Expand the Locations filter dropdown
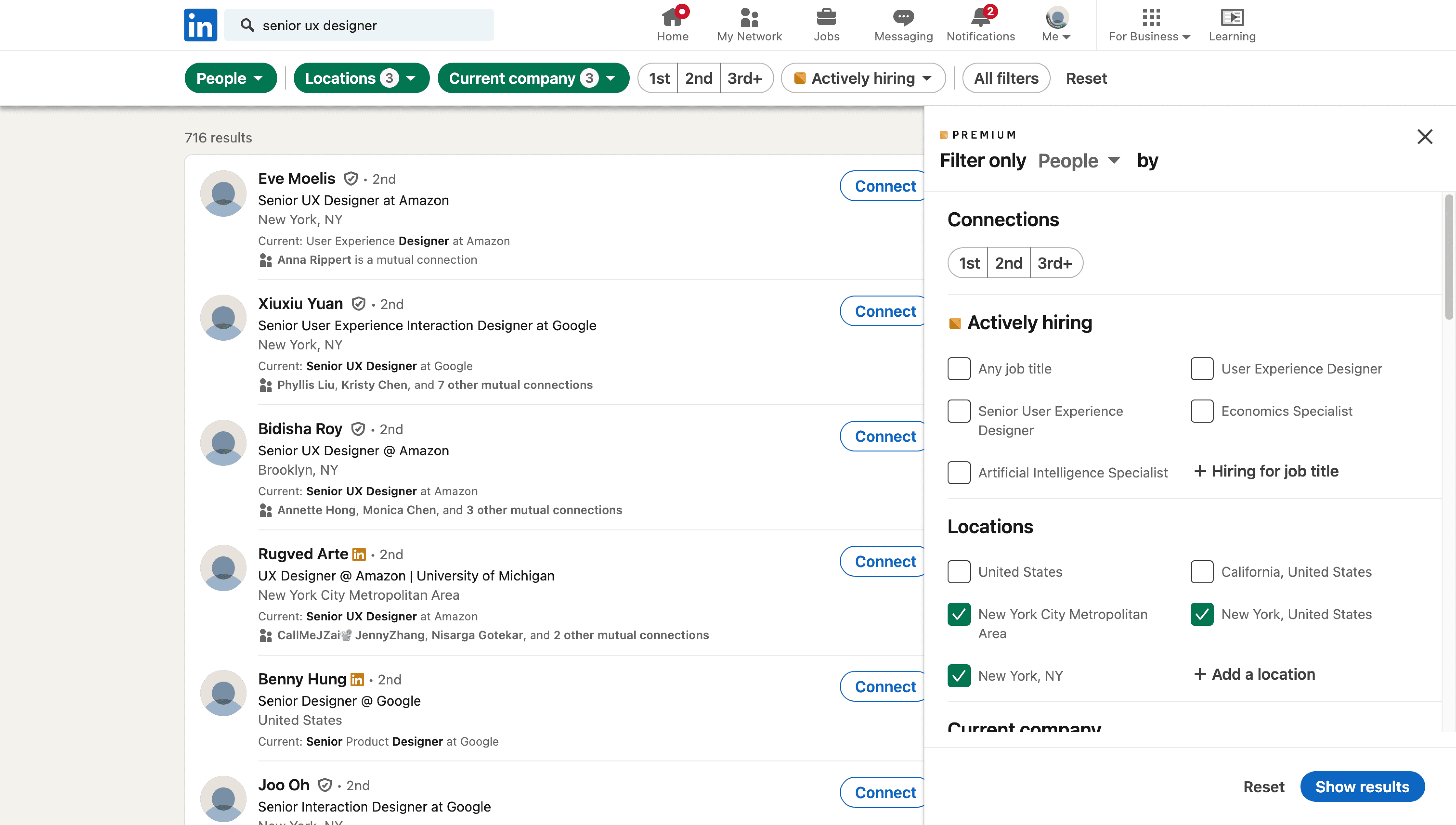The width and height of the screenshot is (1456, 825). coord(362,78)
